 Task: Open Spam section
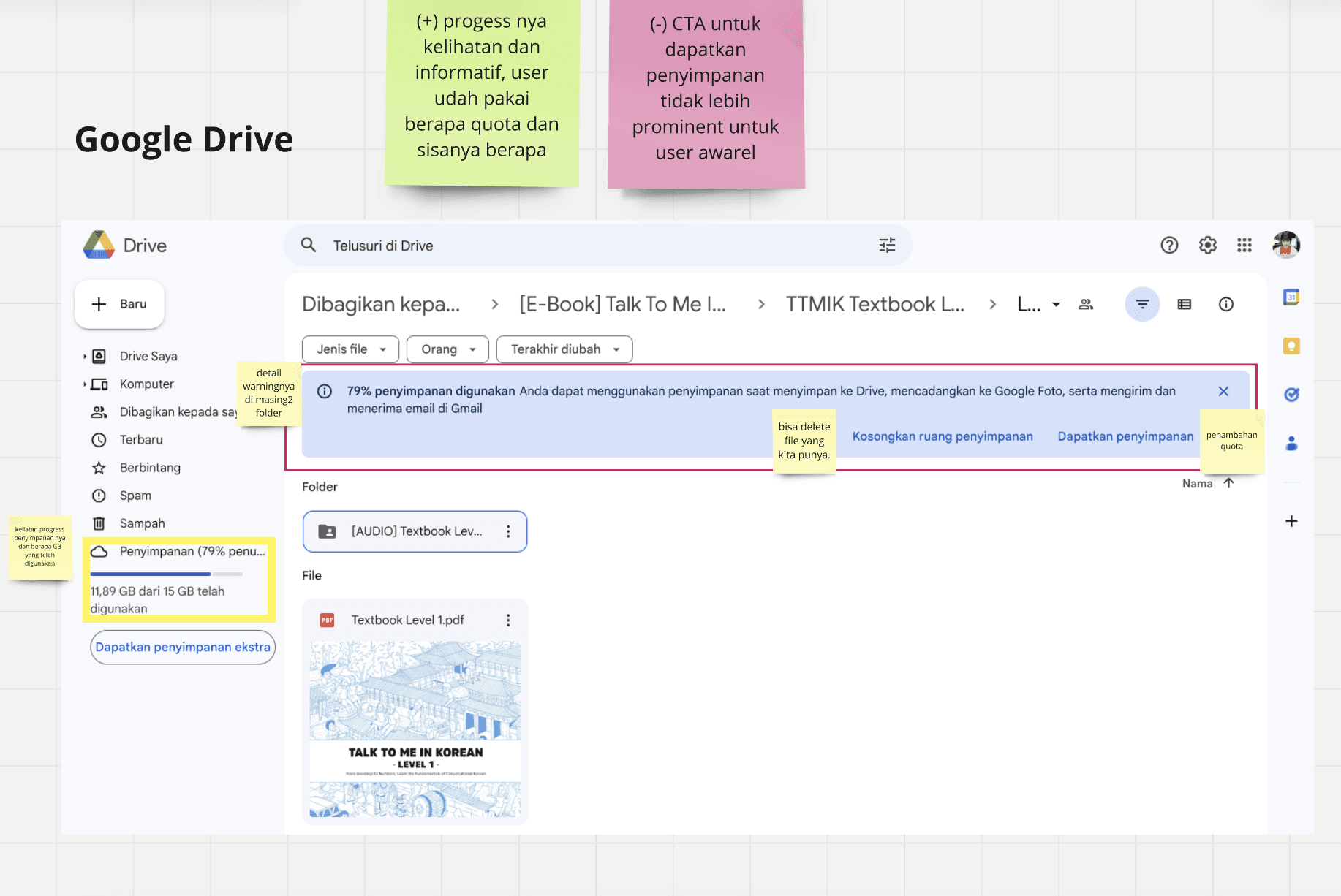(x=135, y=496)
